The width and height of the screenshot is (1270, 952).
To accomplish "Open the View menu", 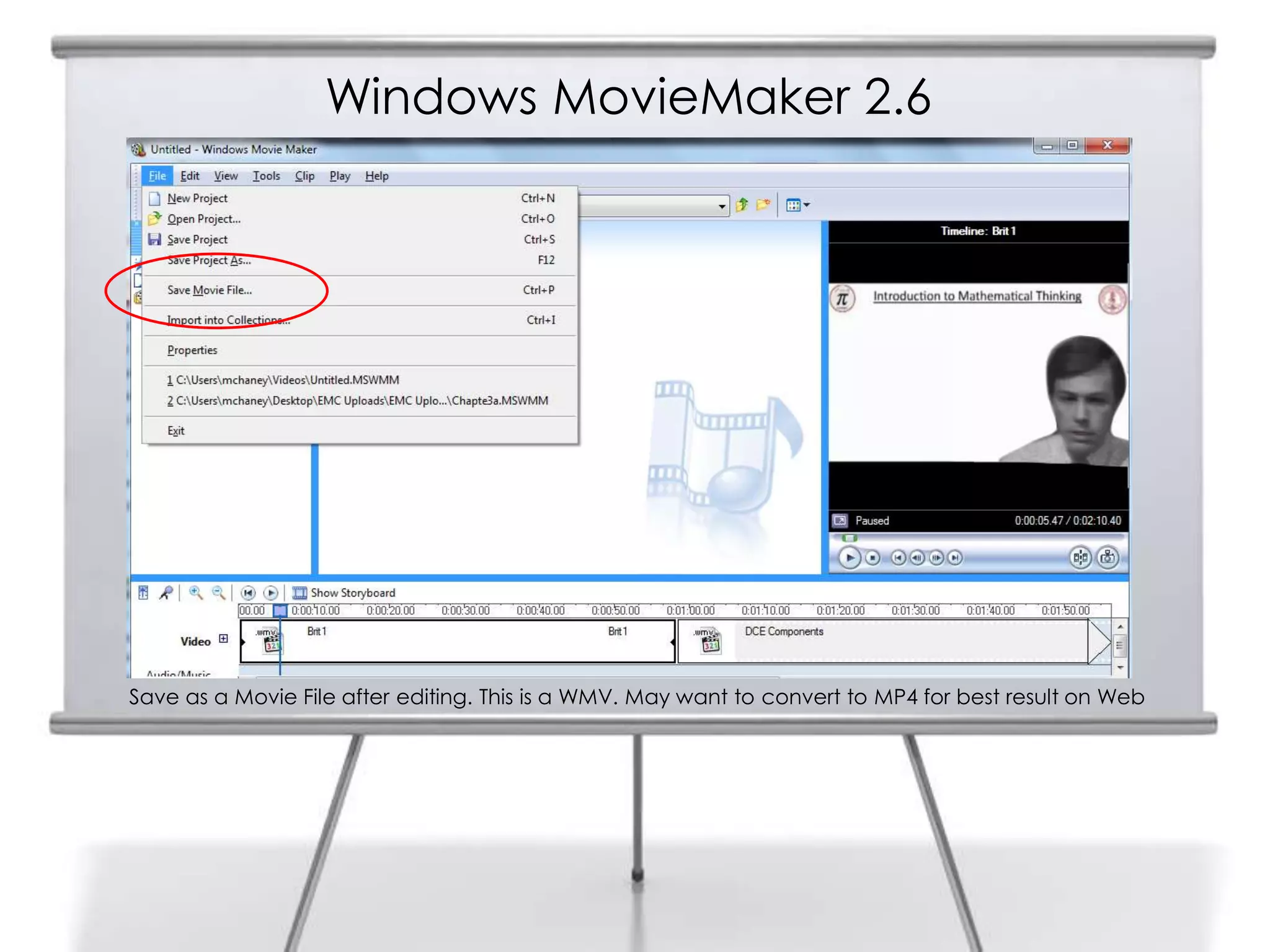I will pos(226,176).
